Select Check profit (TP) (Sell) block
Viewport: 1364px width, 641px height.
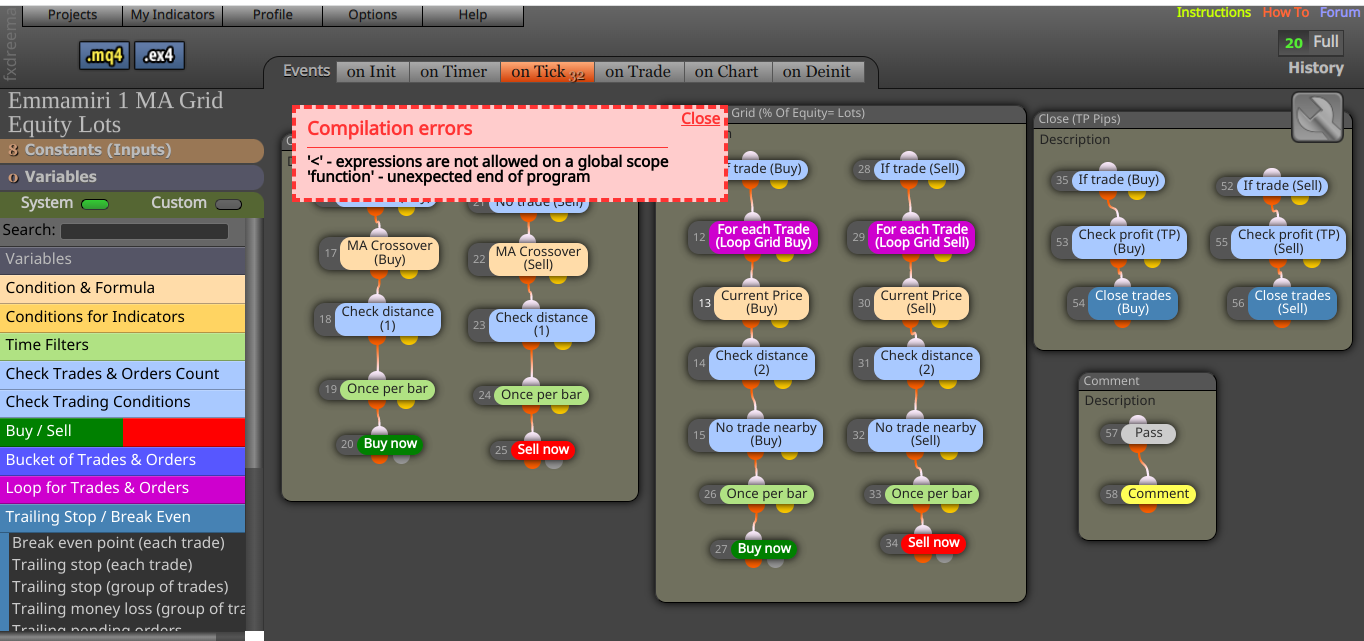point(1289,242)
